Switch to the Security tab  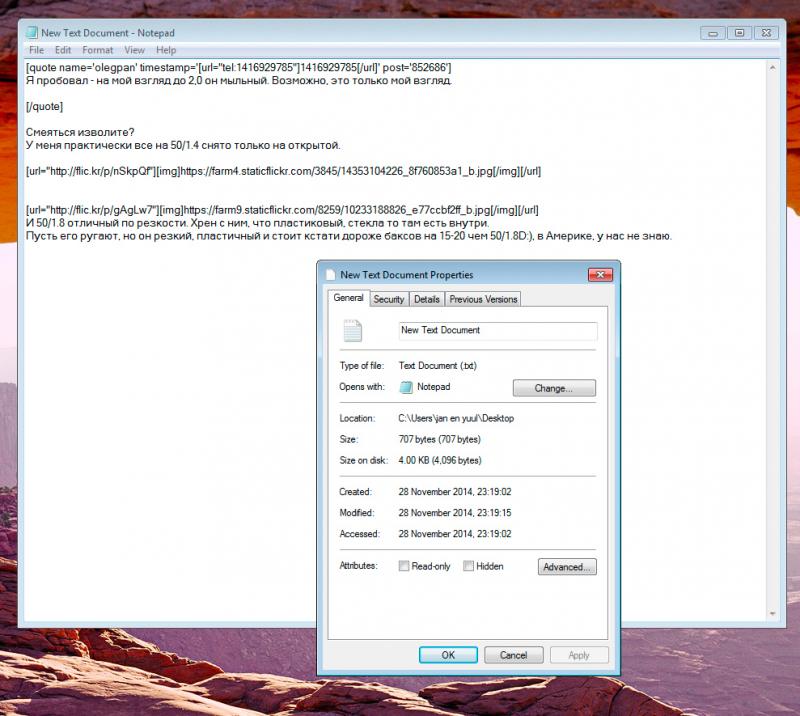click(389, 300)
